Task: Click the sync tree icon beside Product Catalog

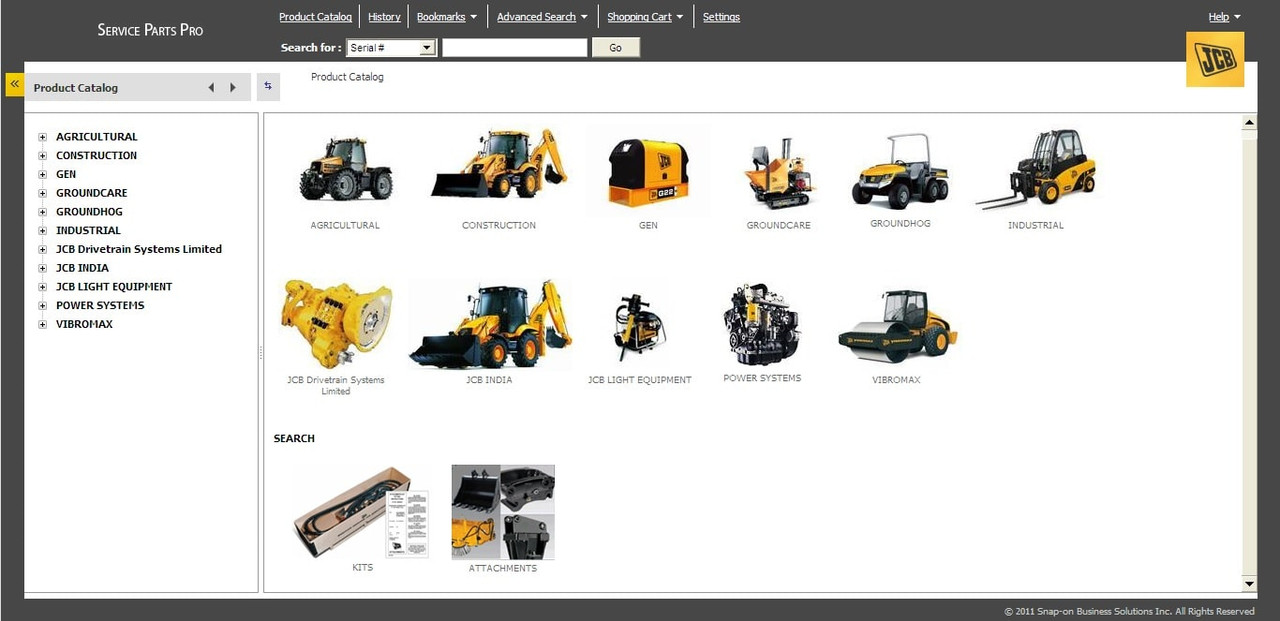Action: point(268,87)
